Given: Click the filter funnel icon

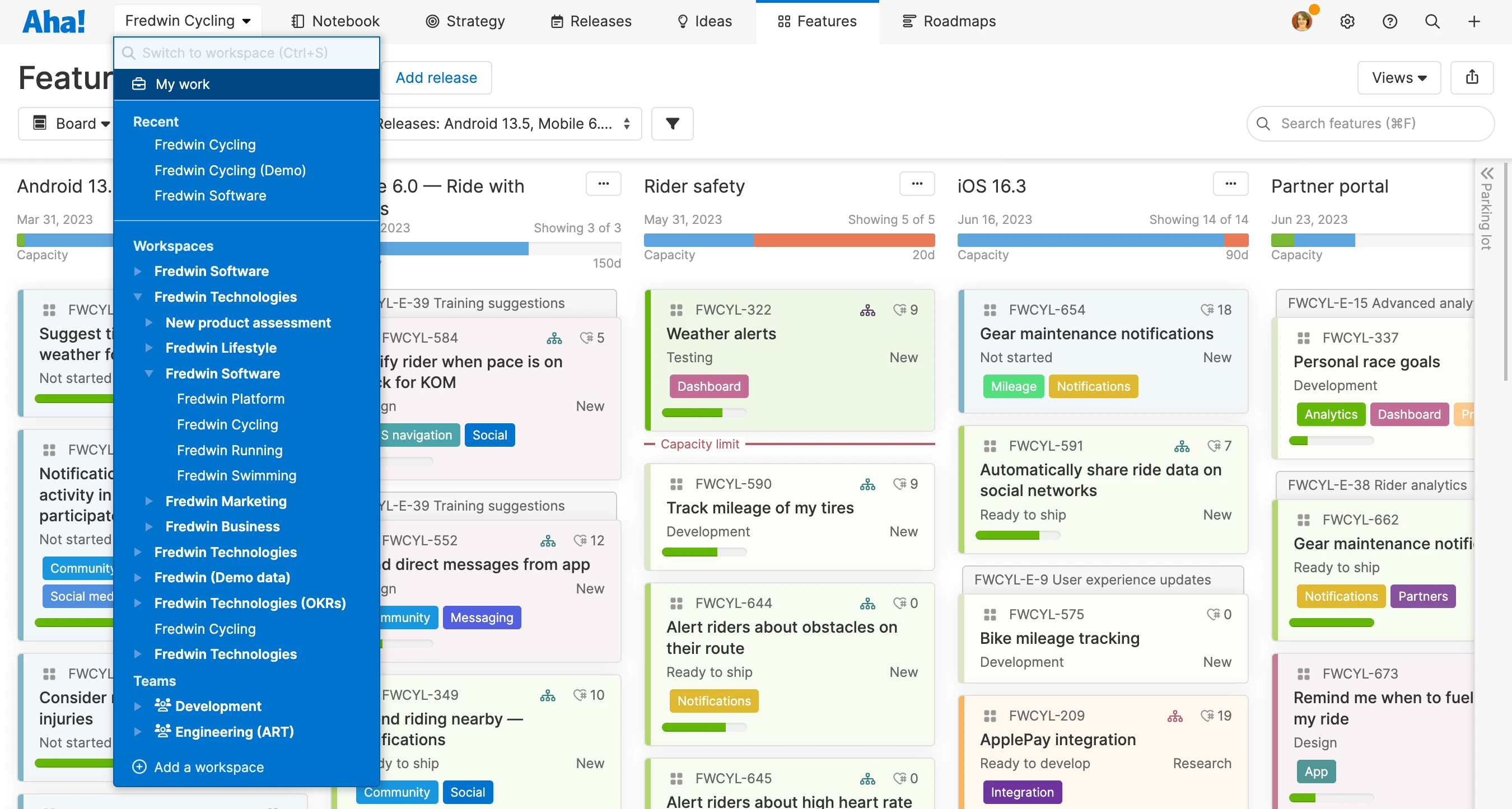Looking at the screenshot, I should [x=672, y=124].
